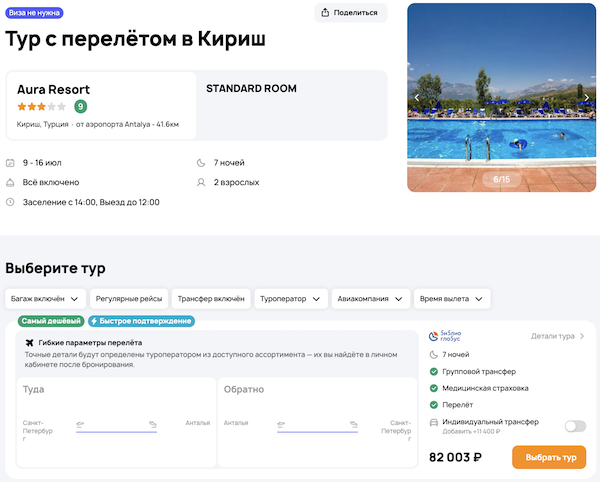
Task: Enable the Индивидуальный трансфер switch
Action: point(575,426)
